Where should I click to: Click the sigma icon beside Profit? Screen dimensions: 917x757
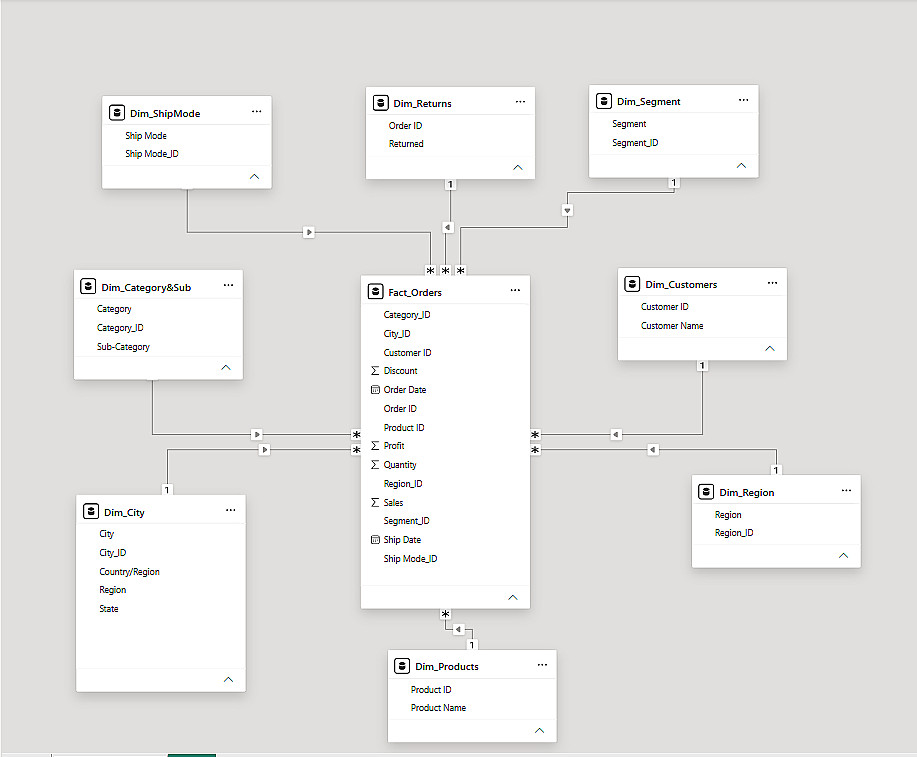[375, 446]
